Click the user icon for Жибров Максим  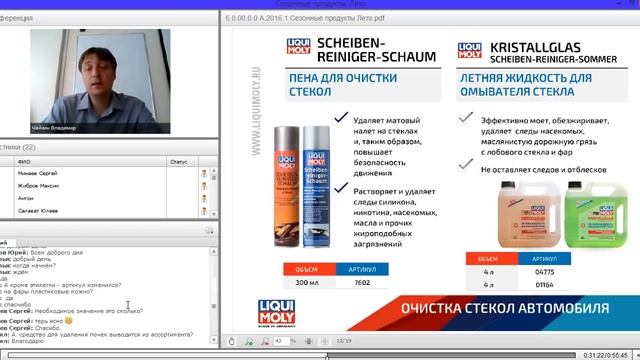[204, 186]
